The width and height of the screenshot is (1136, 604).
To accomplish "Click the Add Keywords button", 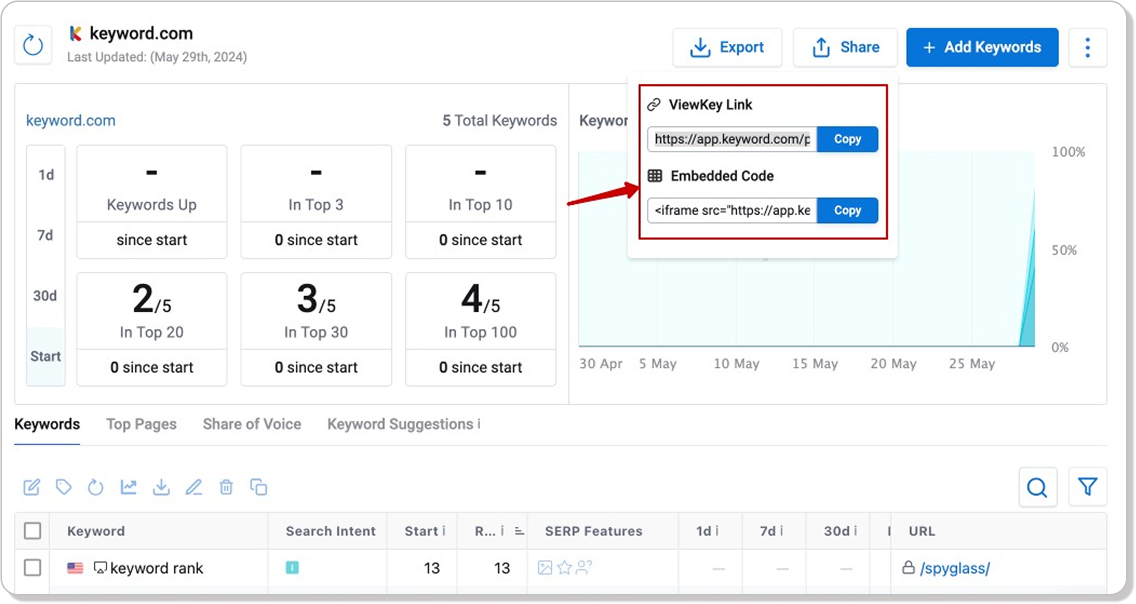I will click(982, 48).
